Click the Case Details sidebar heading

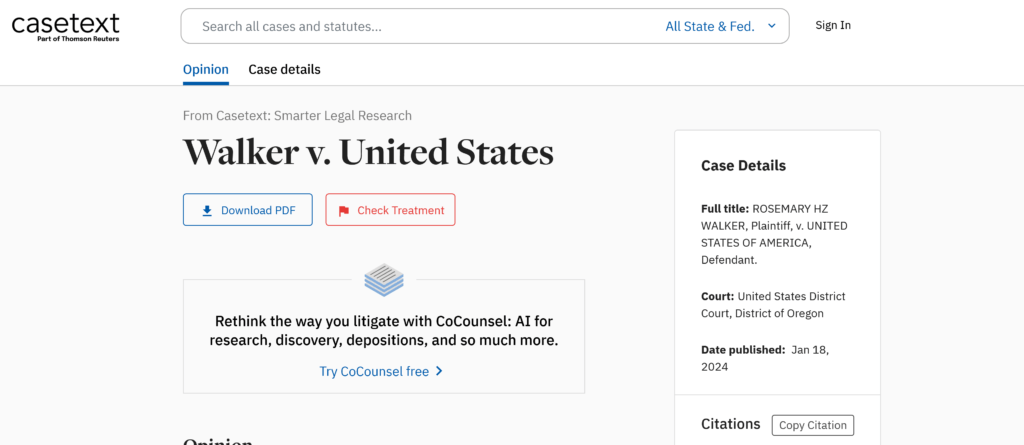point(743,165)
